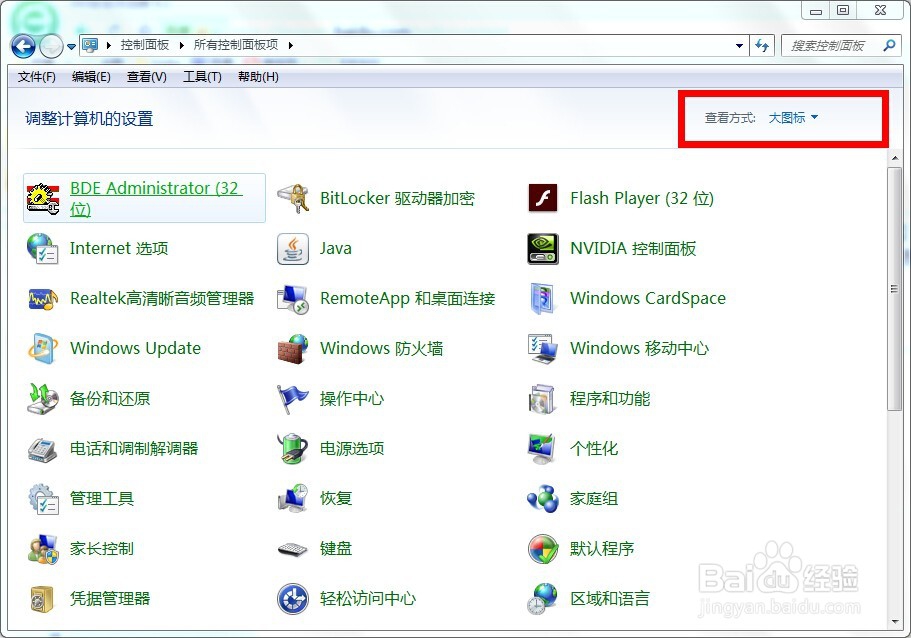Open the 电源选项 battery icon
This screenshot has width=911, height=638.
293,449
